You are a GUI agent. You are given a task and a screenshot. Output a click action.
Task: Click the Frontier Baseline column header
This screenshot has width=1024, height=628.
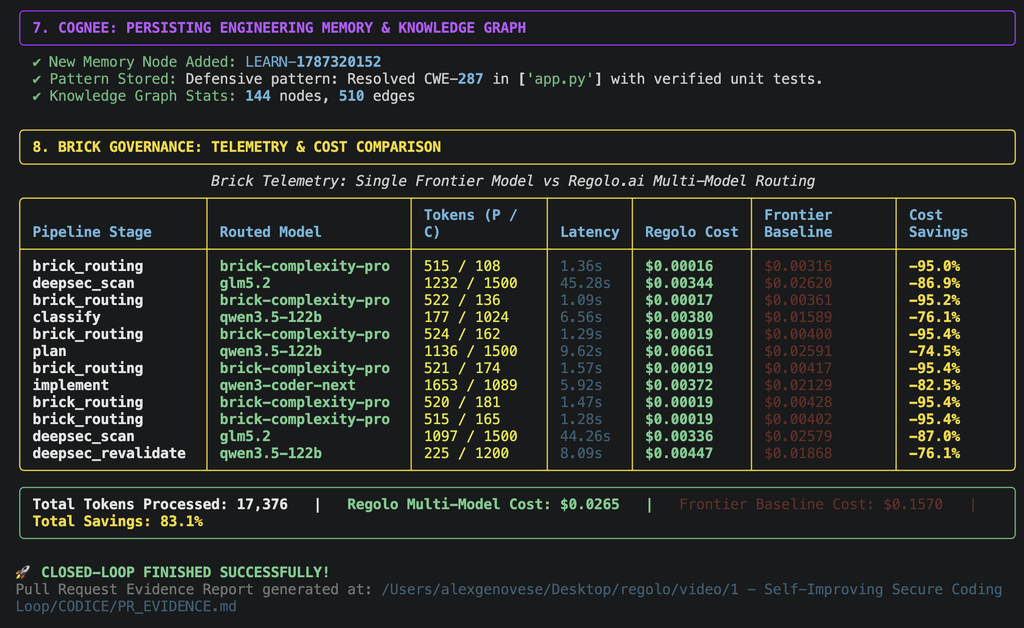coord(798,223)
